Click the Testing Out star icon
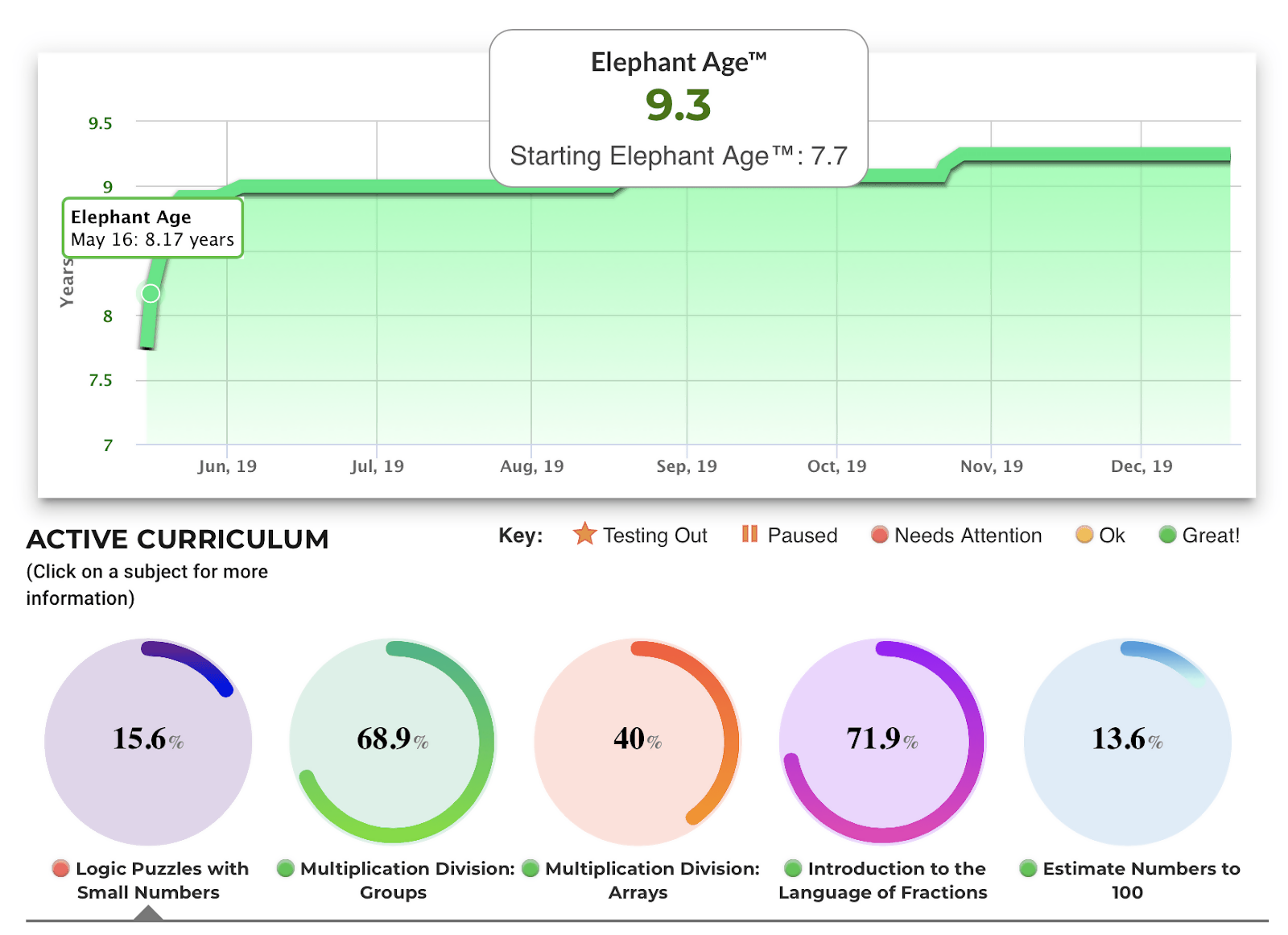1288x935 pixels. (x=584, y=533)
